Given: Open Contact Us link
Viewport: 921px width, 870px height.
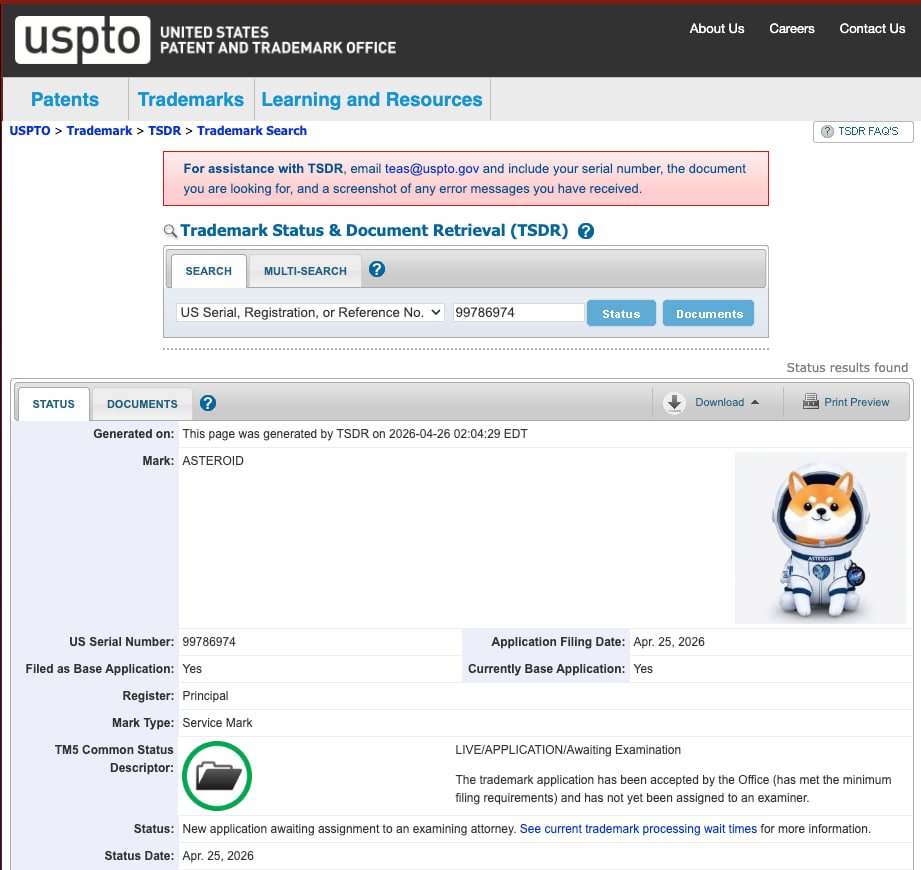Looking at the screenshot, I should [x=872, y=29].
